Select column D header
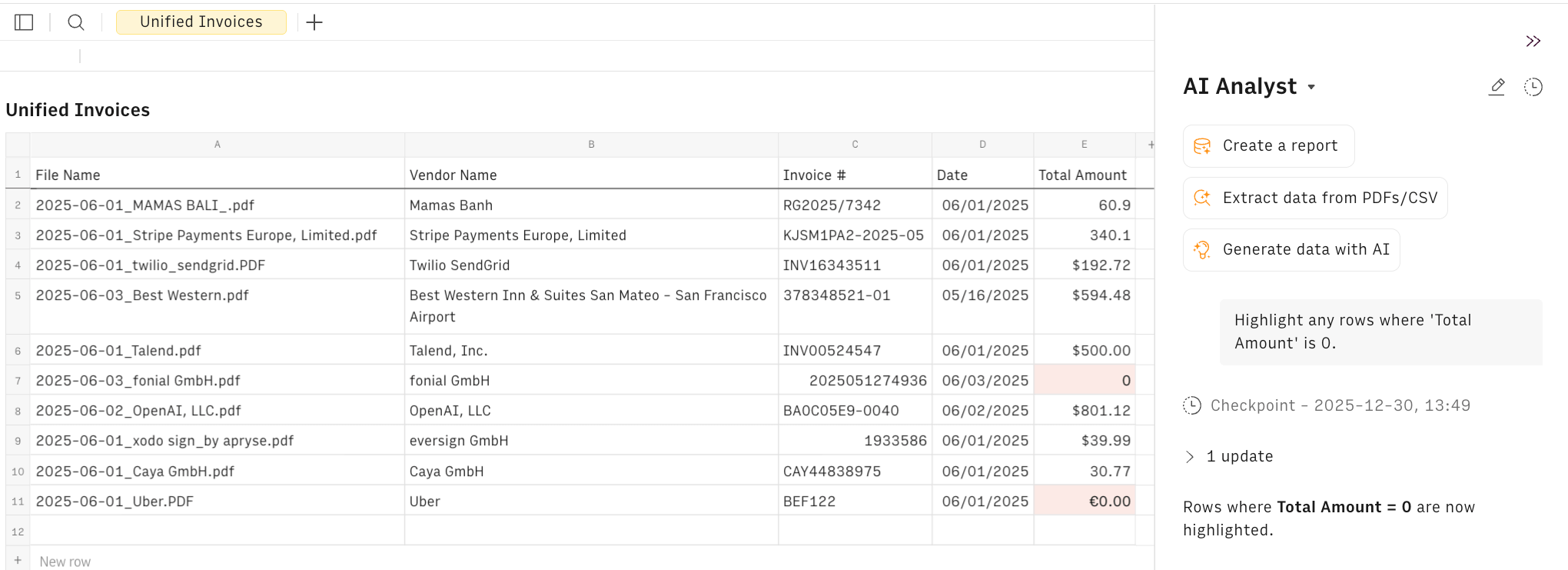 982,145
